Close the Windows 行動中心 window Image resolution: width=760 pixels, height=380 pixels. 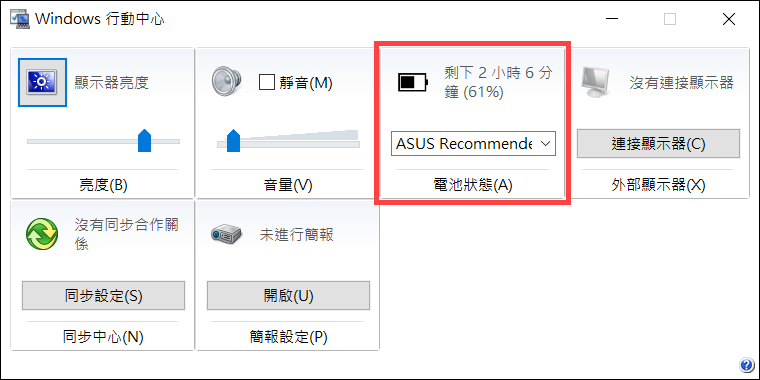point(729,19)
